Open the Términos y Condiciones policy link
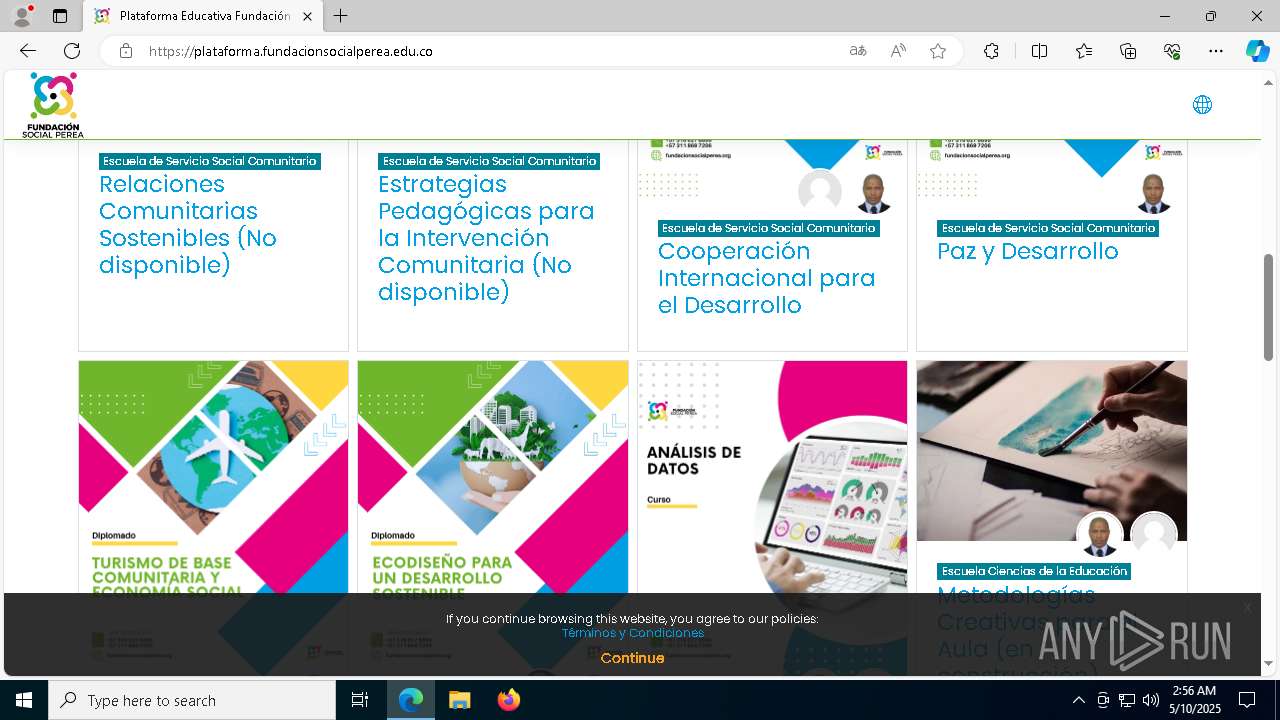1280x720 pixels. click(x=633, y=633)
